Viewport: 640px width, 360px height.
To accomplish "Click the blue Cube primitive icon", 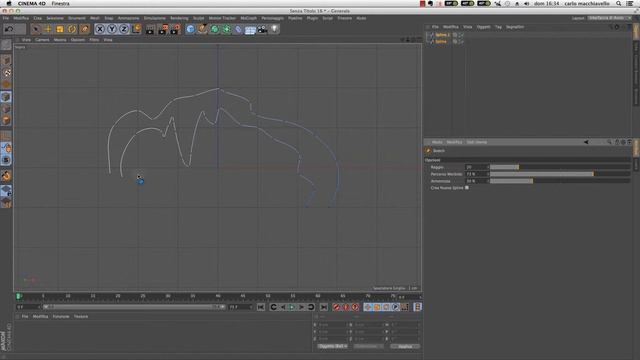I will tap(190, 29).
